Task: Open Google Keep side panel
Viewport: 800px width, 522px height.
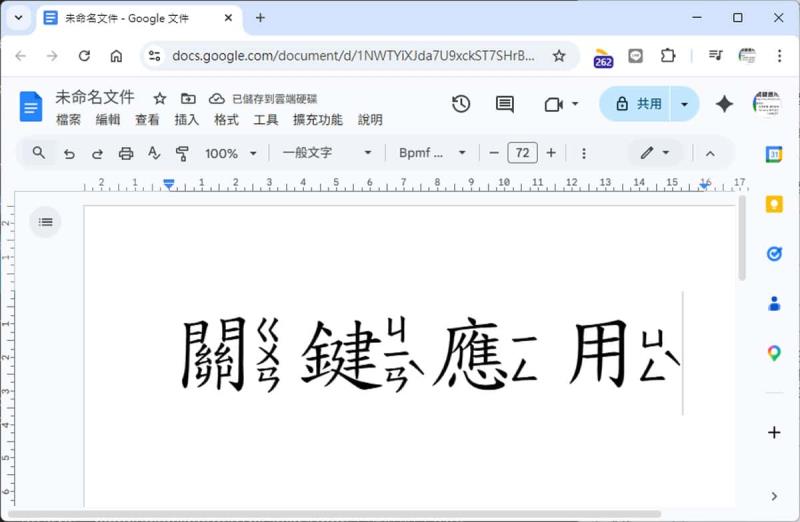Action: tap(774, 204)
